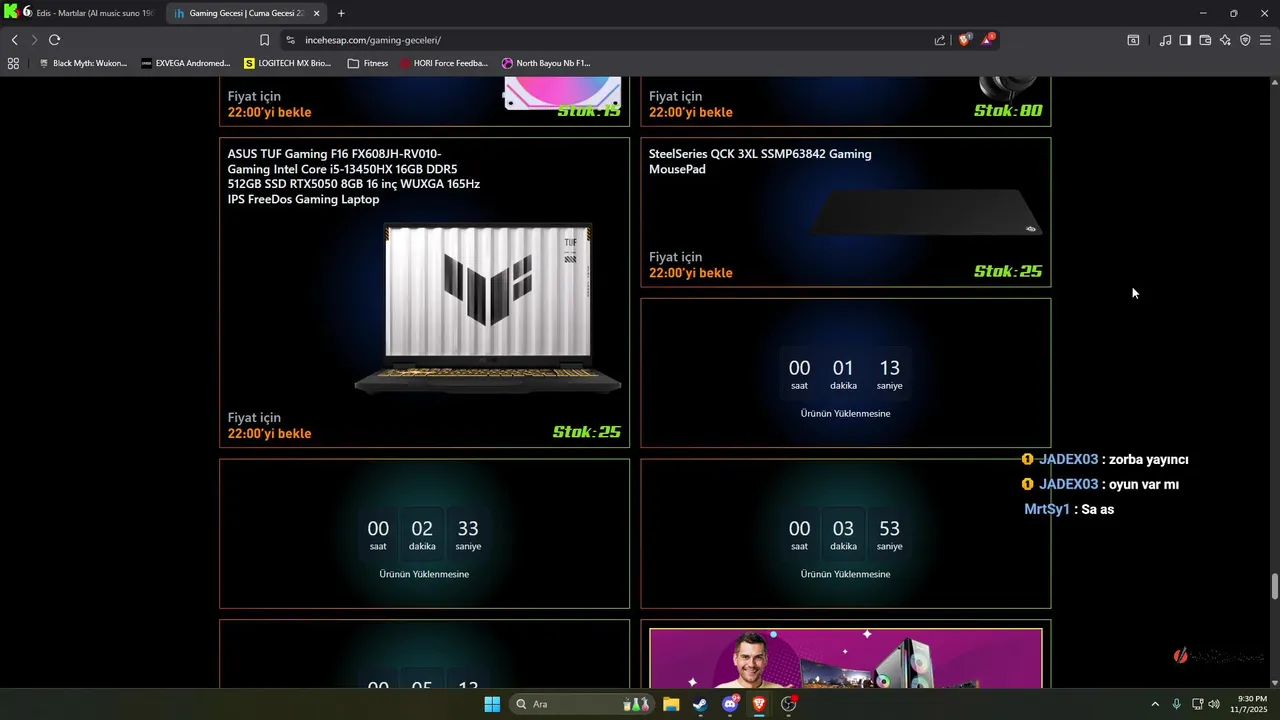Open the Leo AI sparkle icon
Image resolution: width=1280 pixels, height=720 pixels.
(1225, 40)
